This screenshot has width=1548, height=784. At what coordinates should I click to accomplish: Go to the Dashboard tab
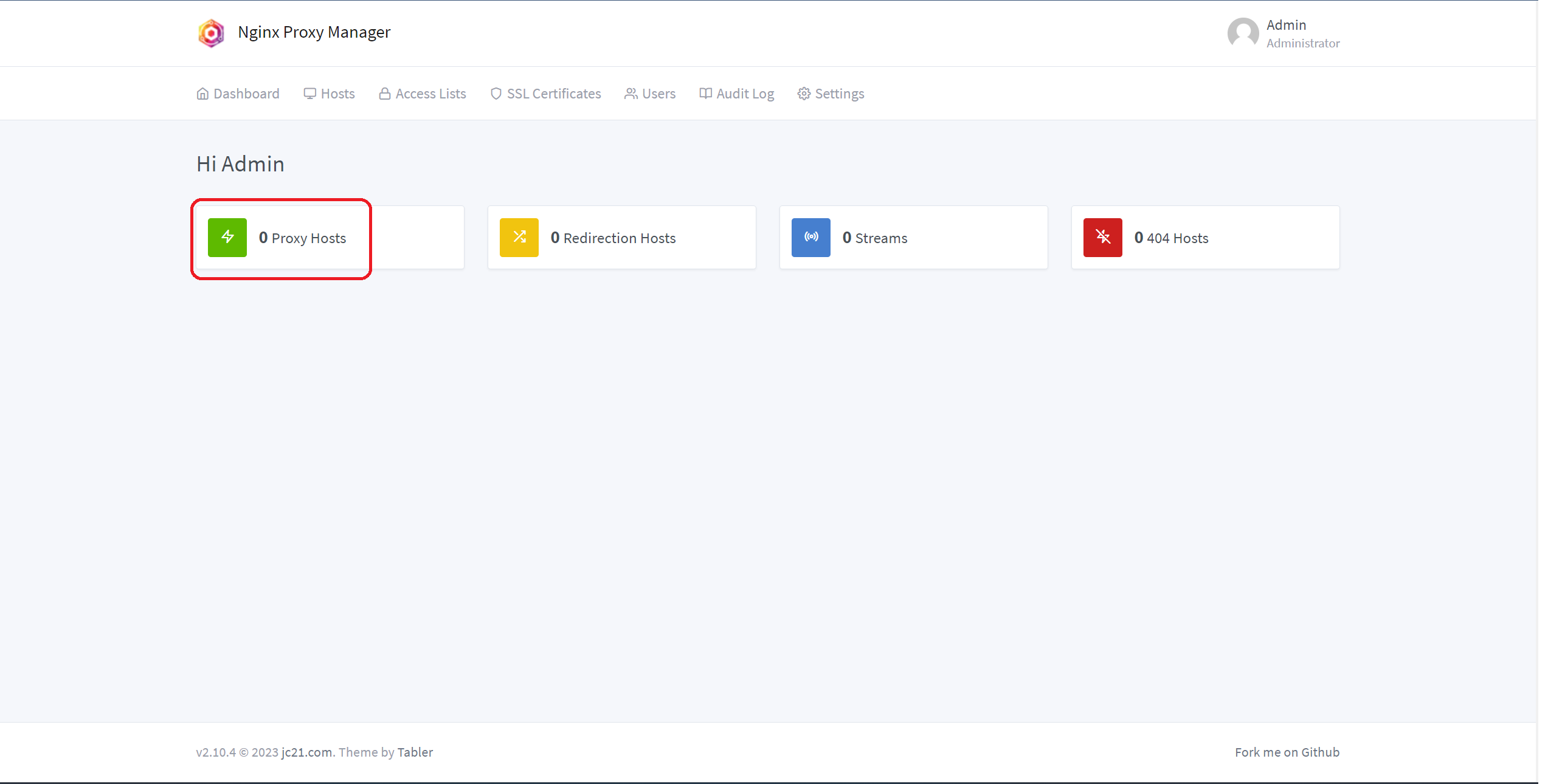pos(238,94)
